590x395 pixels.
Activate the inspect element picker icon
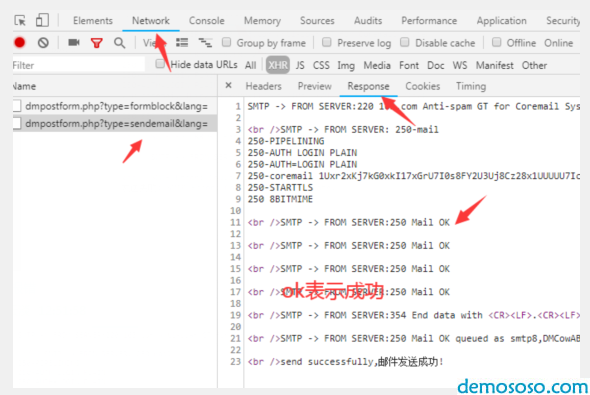[x=20, y=20]
